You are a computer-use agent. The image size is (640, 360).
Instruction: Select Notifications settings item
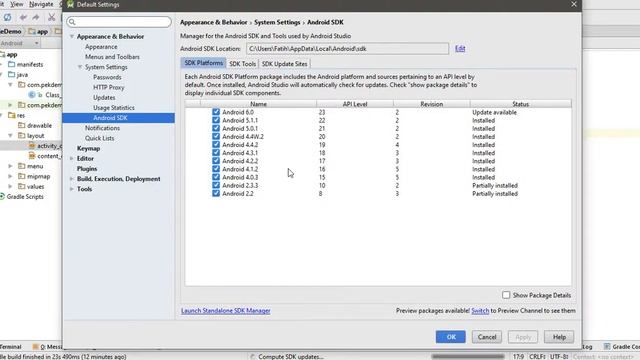(x=102, y=128)
